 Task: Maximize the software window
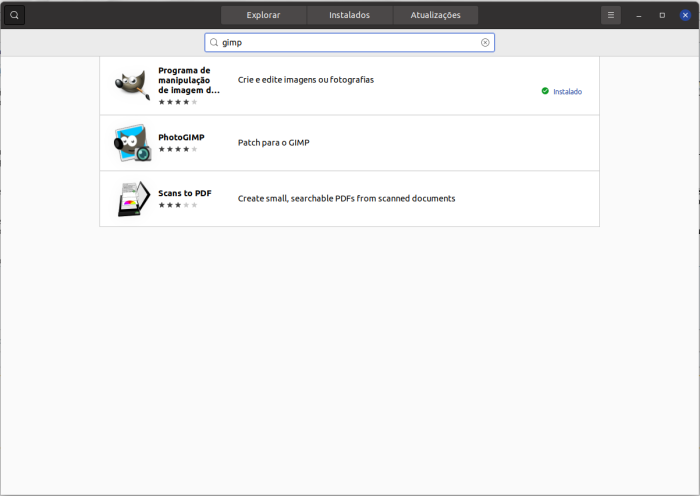[662, 15]
